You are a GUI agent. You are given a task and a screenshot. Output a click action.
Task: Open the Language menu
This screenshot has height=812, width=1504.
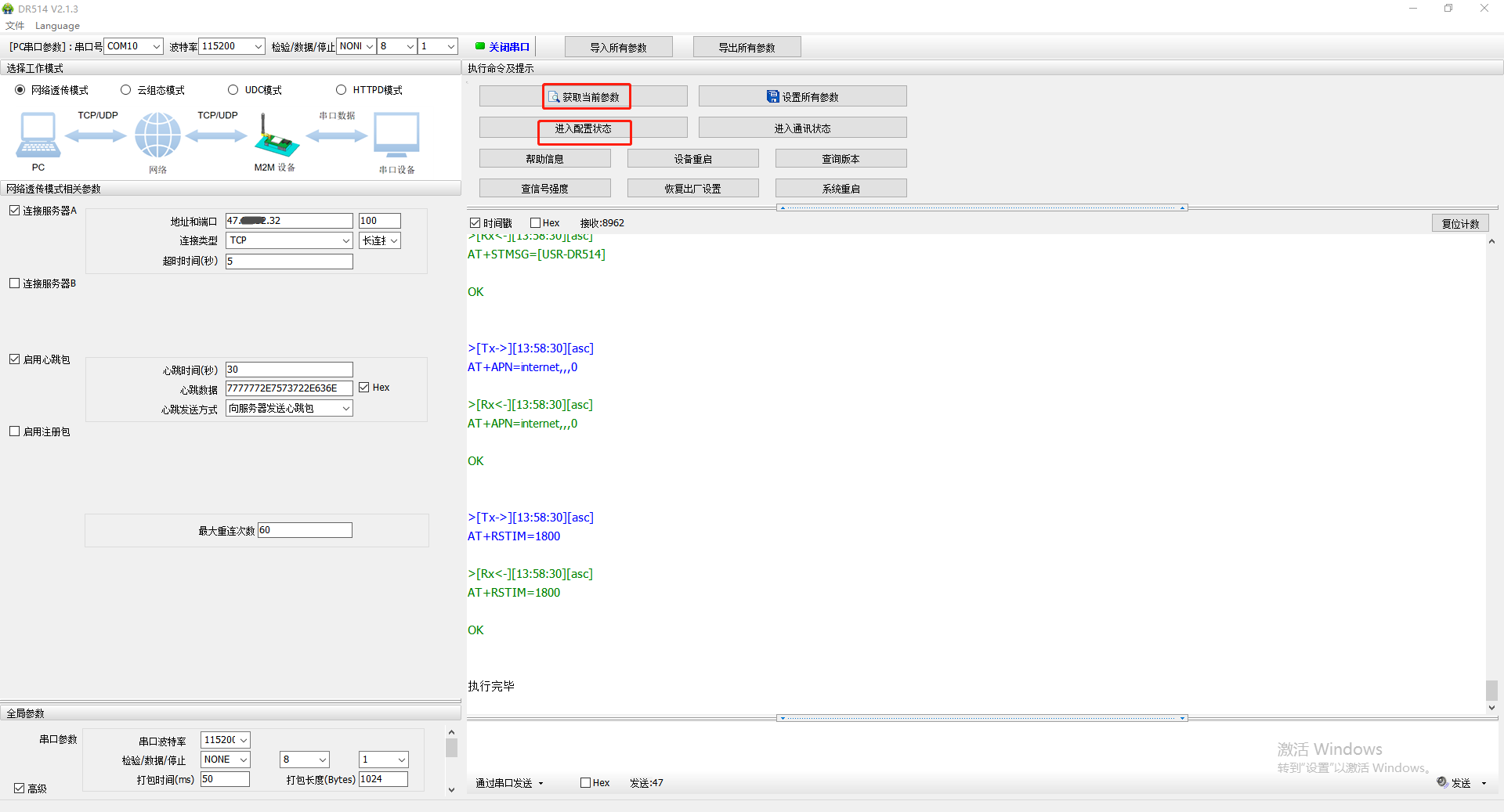[x=57, y=26]
